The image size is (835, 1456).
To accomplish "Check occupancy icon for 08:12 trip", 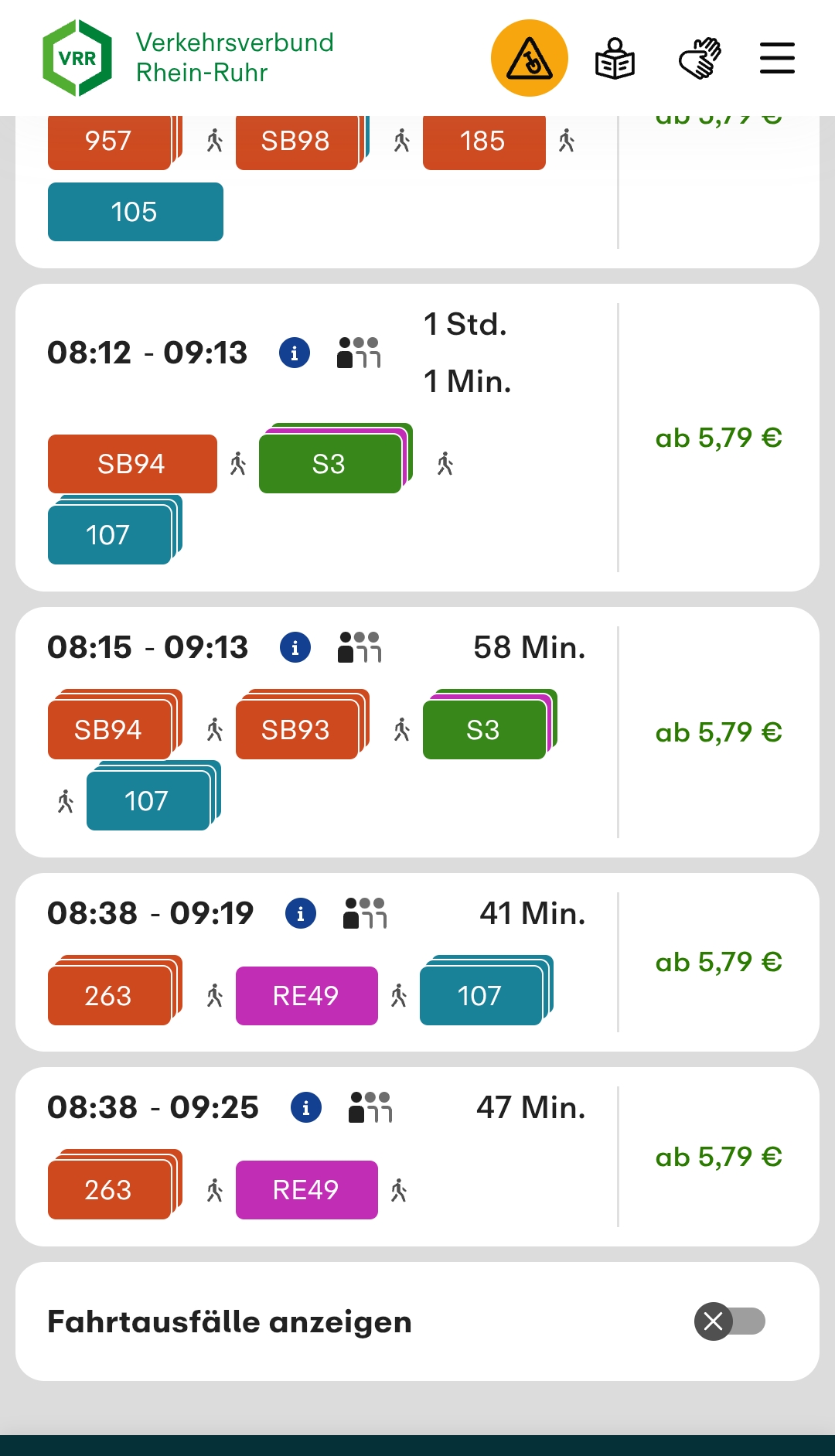I will (359, 353).
